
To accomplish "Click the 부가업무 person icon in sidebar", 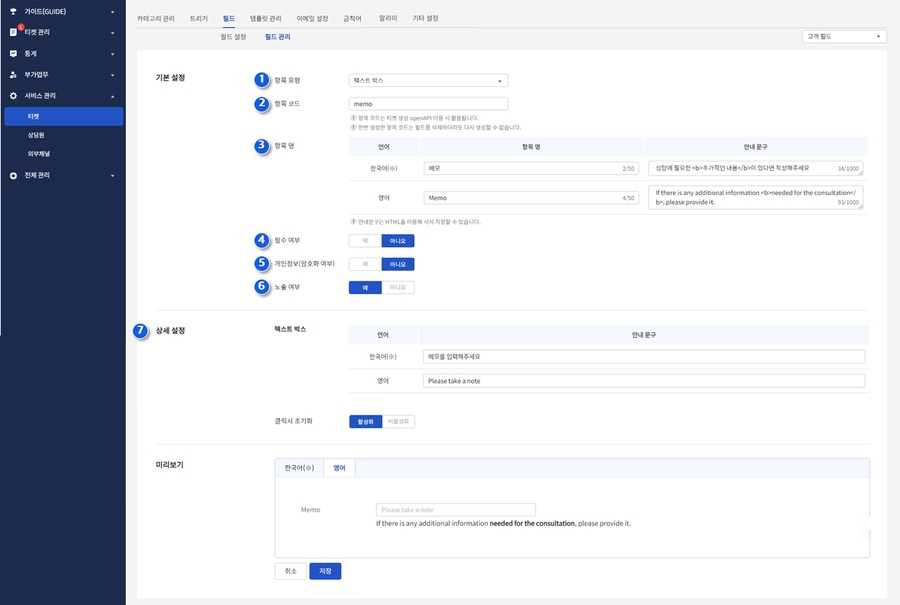I will pyautogui.click(x=13, y=75).
